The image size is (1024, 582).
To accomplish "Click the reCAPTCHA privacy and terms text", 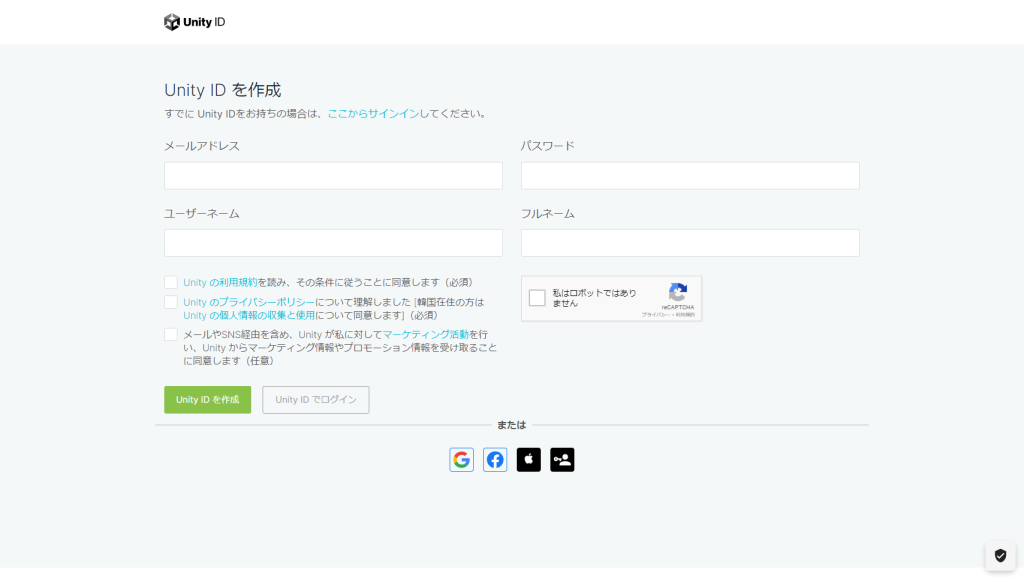I will pos(667,315).
